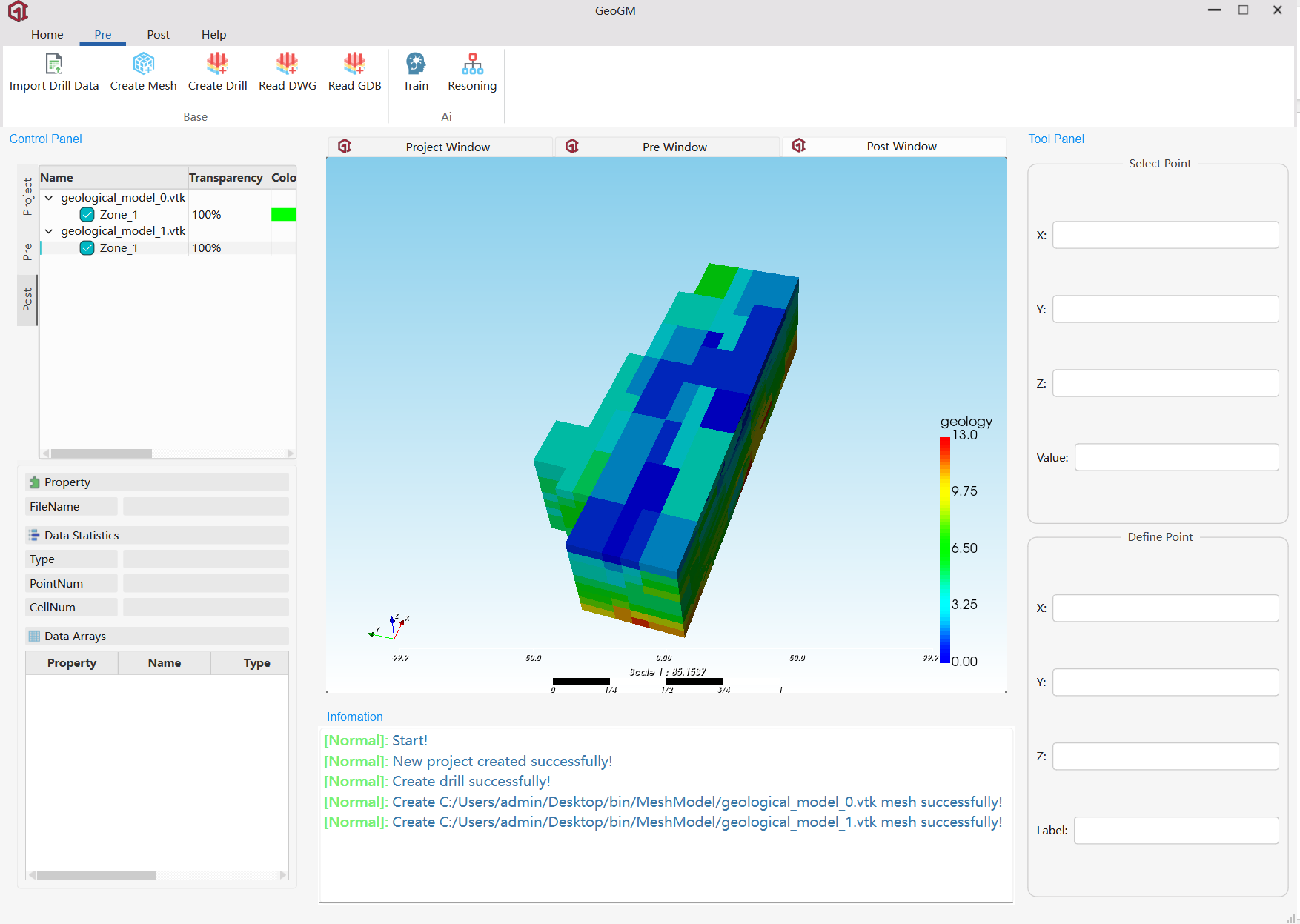This screenshot has height=924, width=1300.
Task: Open the Home ribbon tab
Action: (x=47, y=35)
